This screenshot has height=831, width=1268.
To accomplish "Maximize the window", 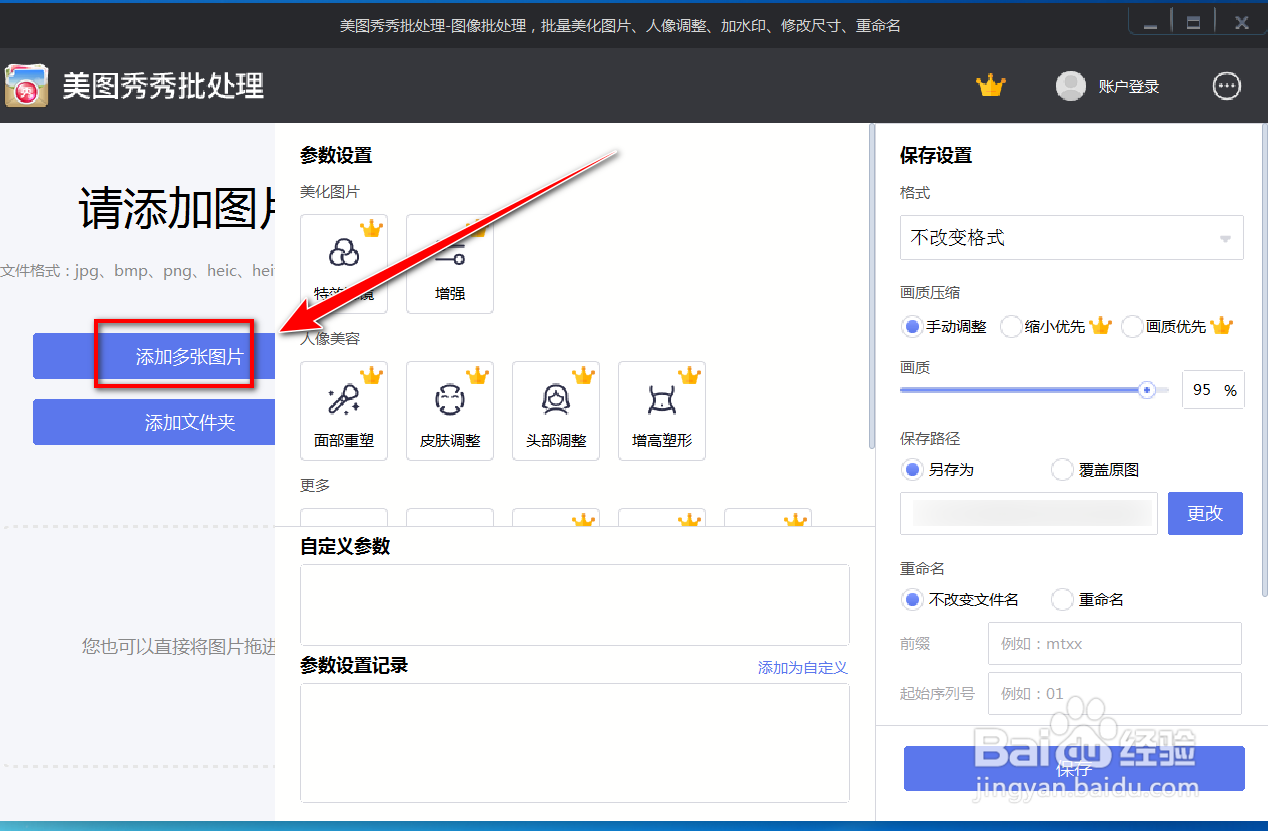I will pos(1193,23).
